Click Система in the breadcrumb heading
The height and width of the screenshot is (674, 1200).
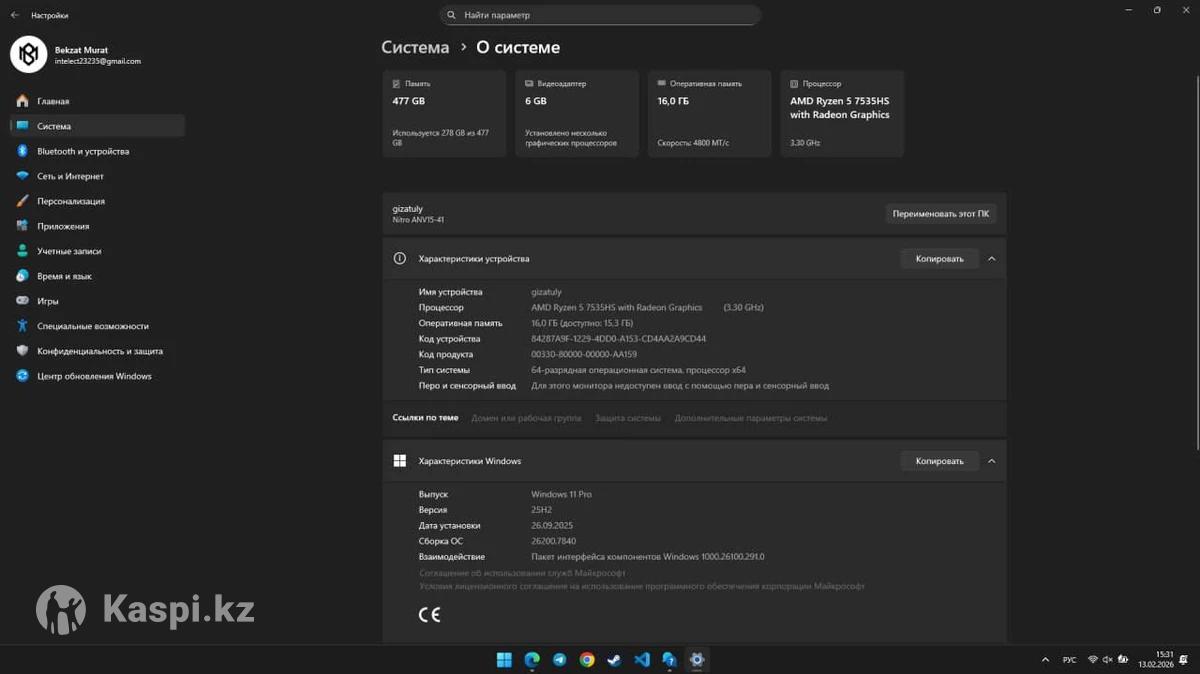tap(415, 47)
